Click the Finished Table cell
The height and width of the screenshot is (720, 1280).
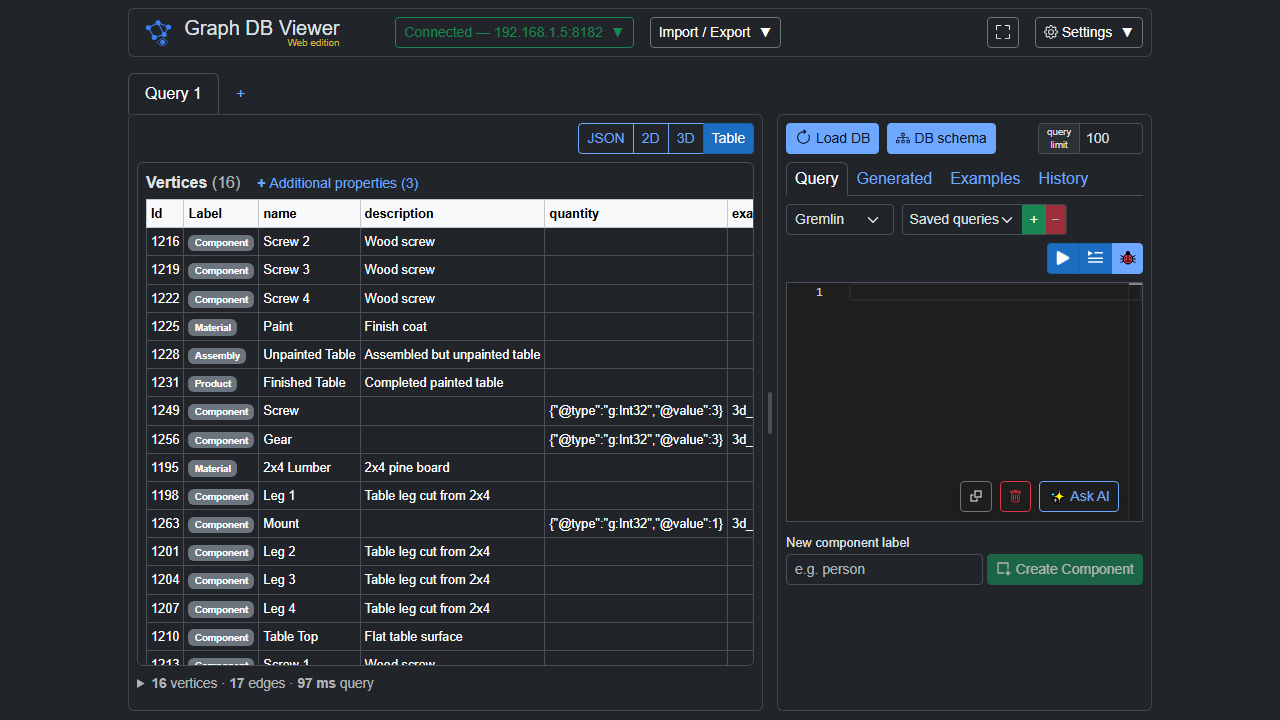tap(309, 382)
